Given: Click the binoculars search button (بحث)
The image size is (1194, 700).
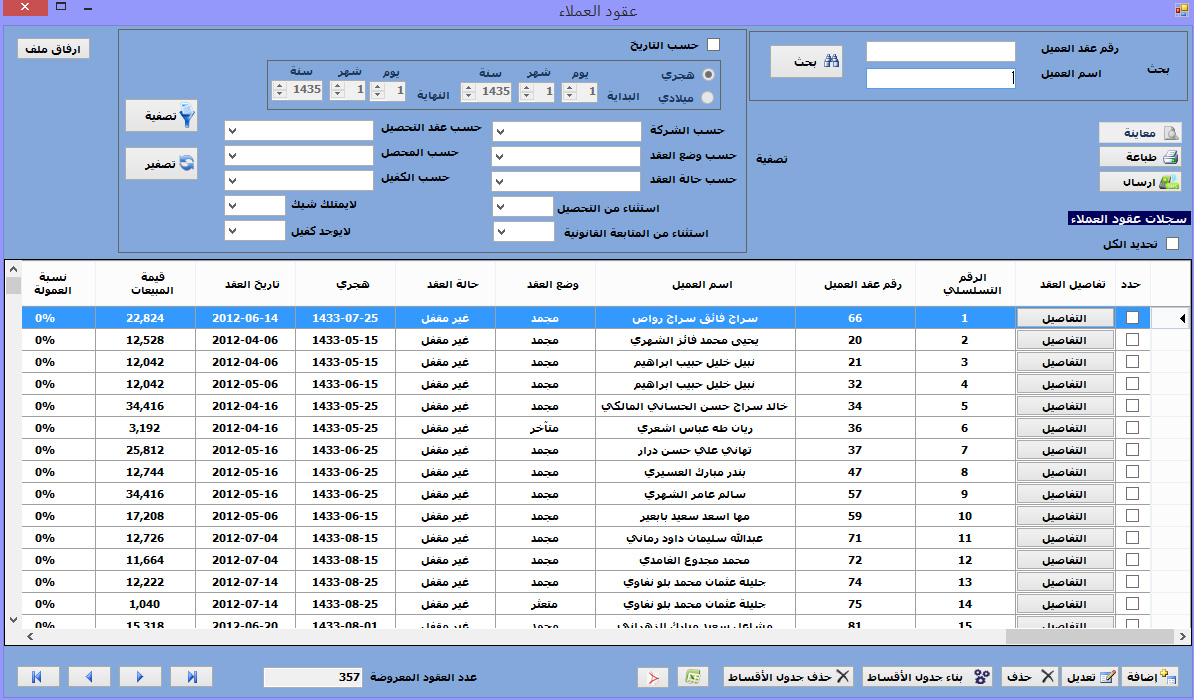Looking at the screenshot, I should (807, 62).
